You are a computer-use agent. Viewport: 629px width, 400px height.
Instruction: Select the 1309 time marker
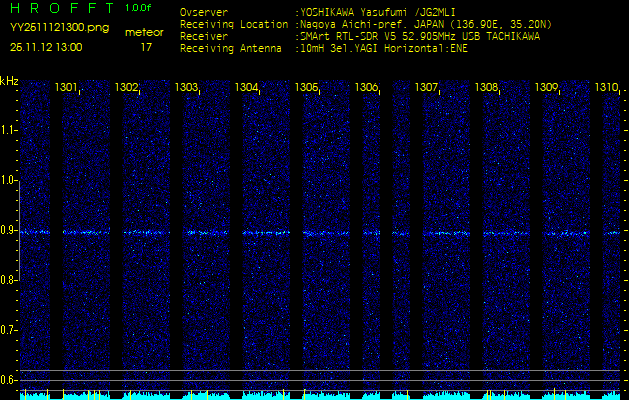tap(546, 88)
